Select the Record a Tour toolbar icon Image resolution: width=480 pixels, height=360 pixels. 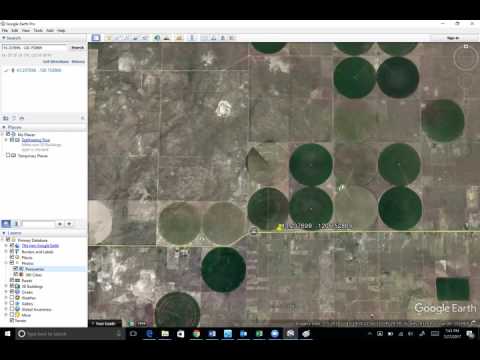pyautogui.click(x=145, y=38)
